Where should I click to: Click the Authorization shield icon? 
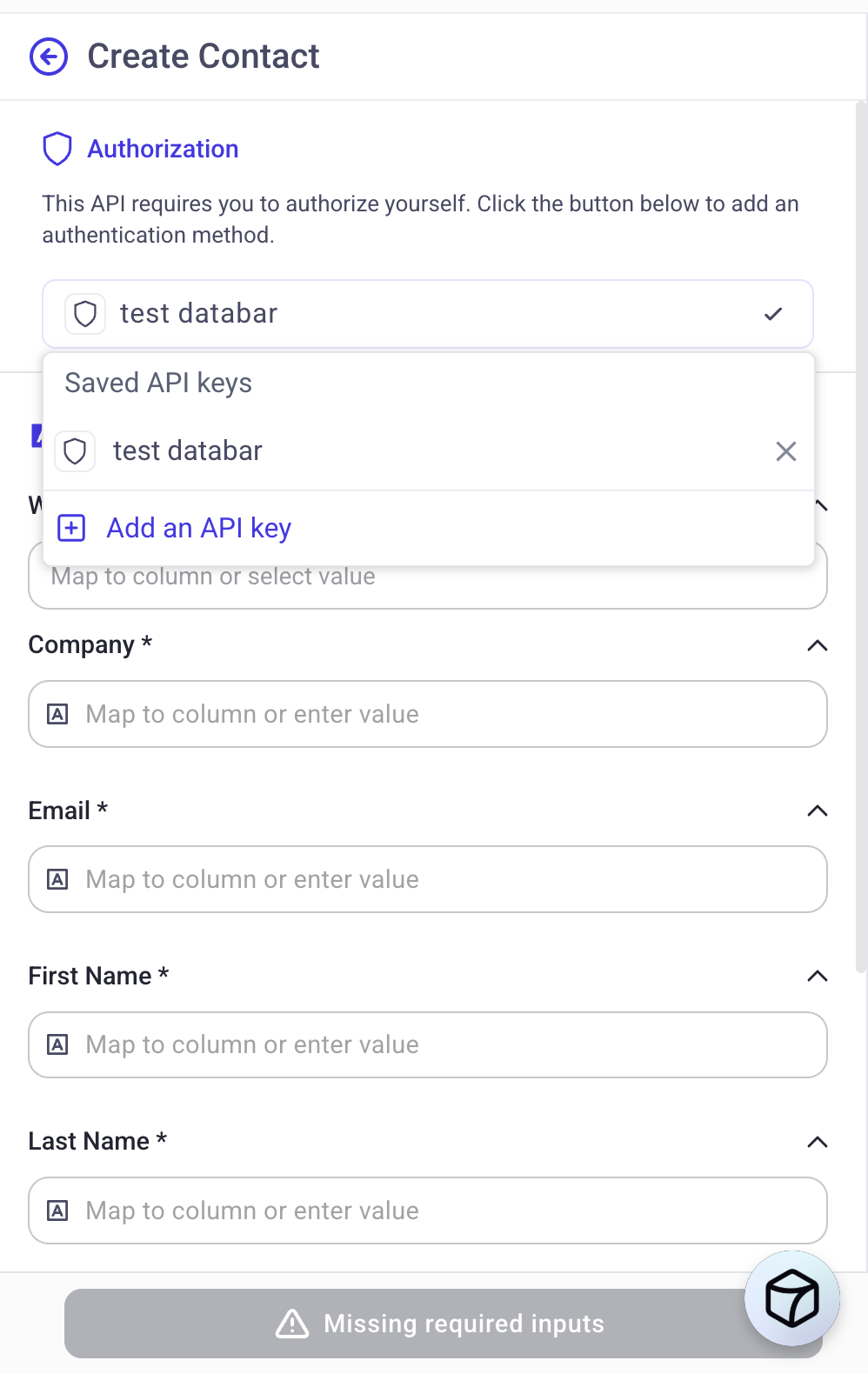click(57, 149)
